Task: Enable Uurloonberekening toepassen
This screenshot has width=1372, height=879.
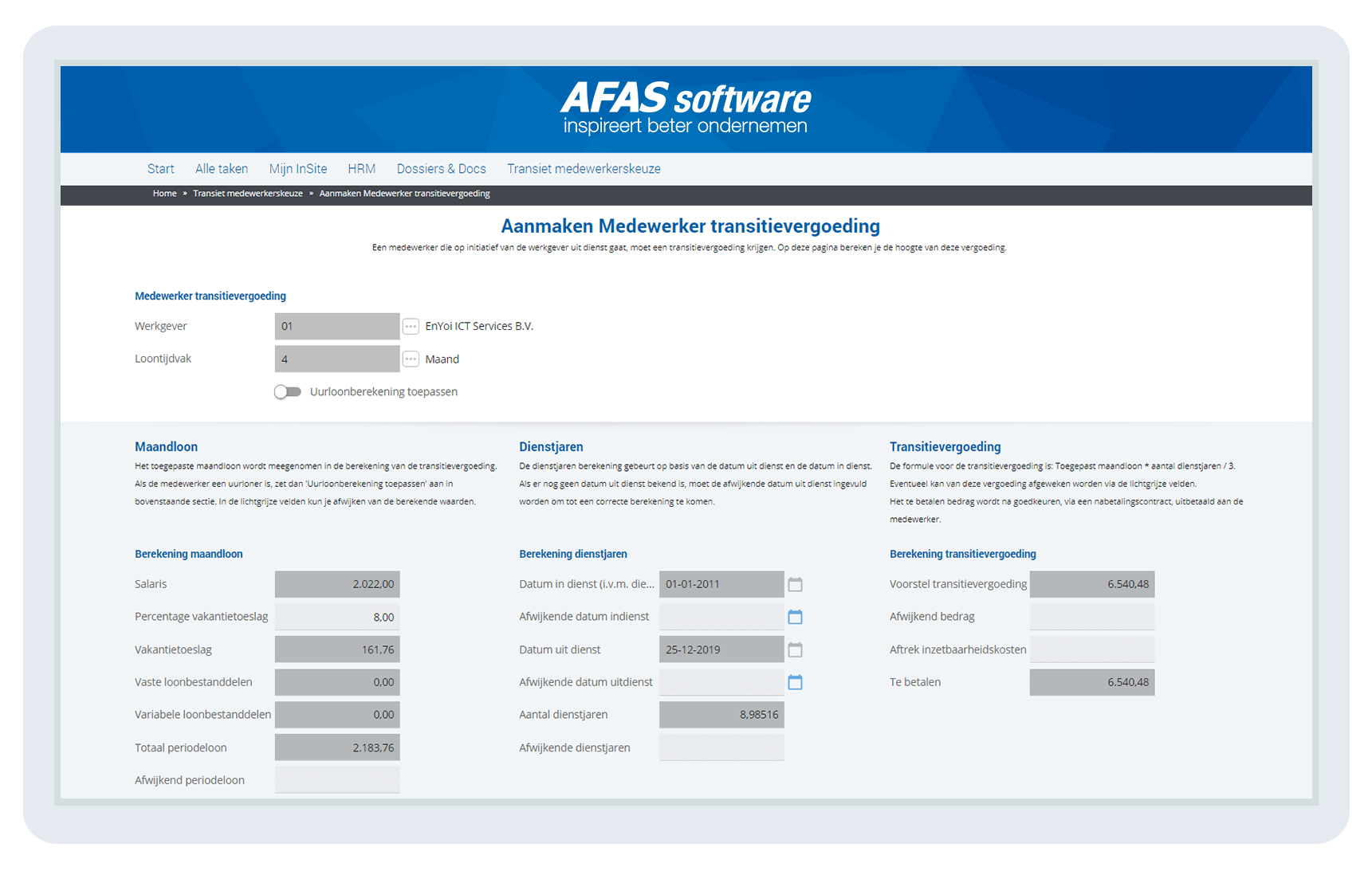Action: click(x=288, y=391)
